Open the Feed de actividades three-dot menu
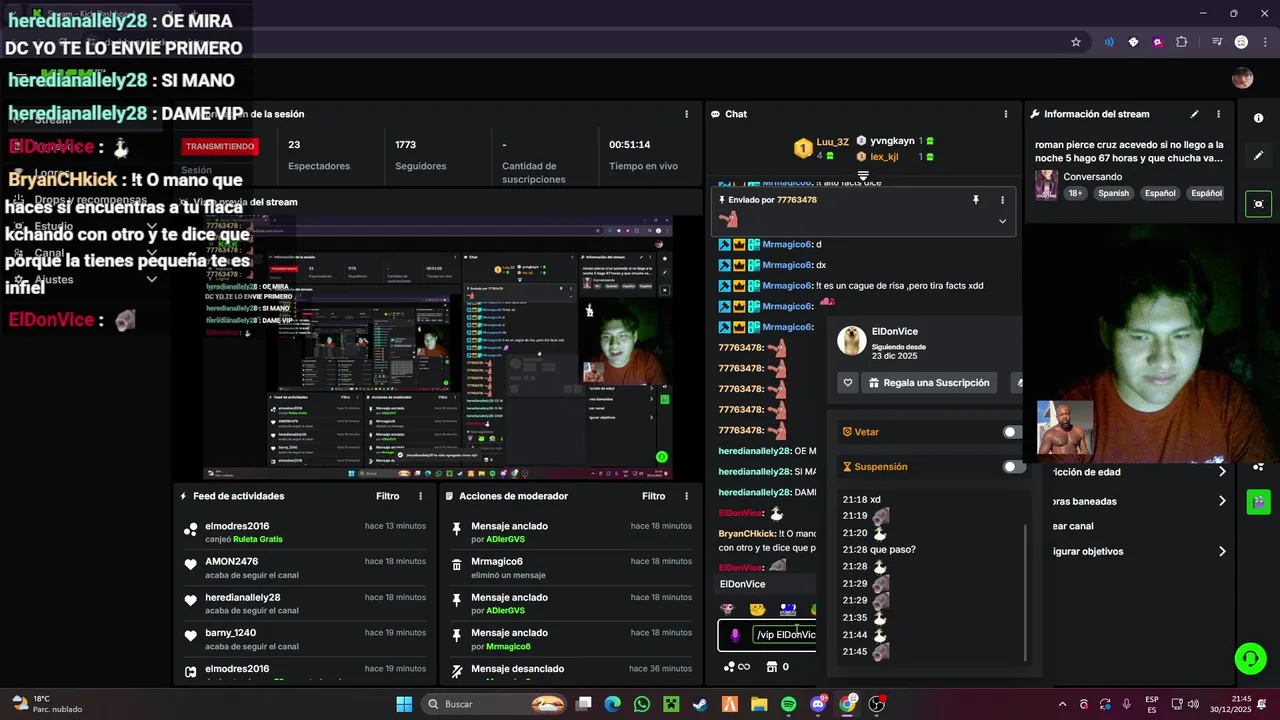Screen dimensions: 1280x720 tap(420, 496)
